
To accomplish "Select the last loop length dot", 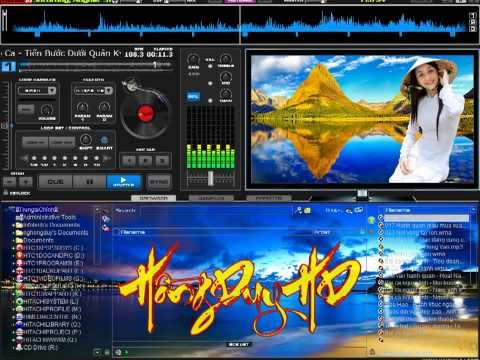I will click(x=96, y=158).
